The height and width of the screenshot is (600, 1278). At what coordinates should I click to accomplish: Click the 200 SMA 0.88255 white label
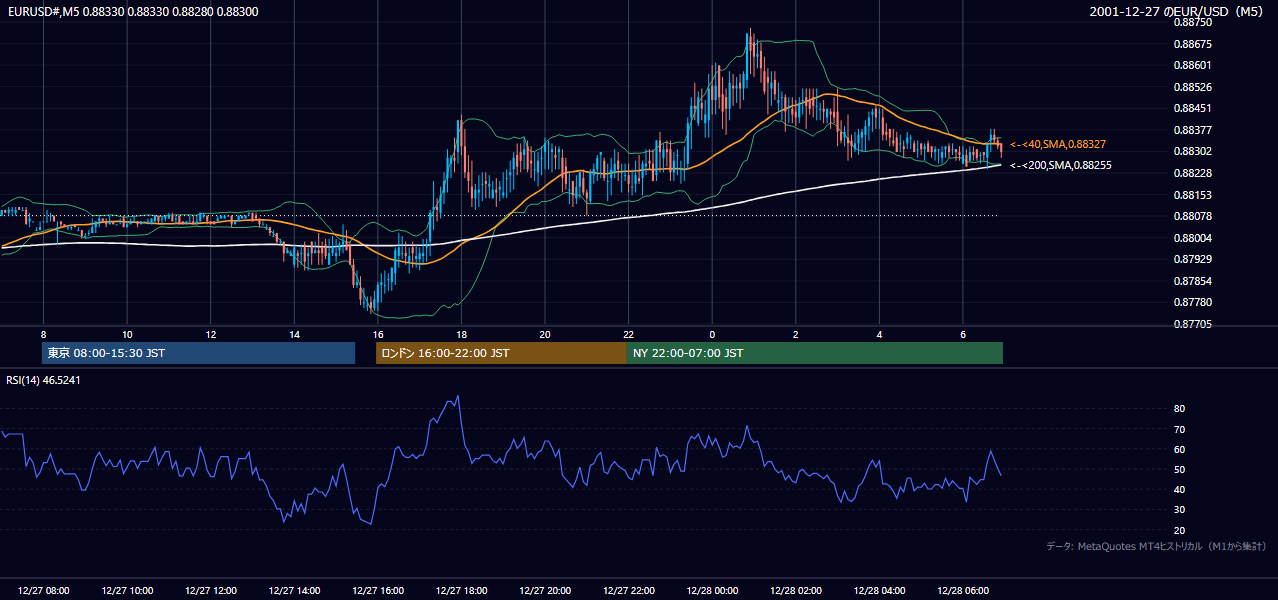1060,166
